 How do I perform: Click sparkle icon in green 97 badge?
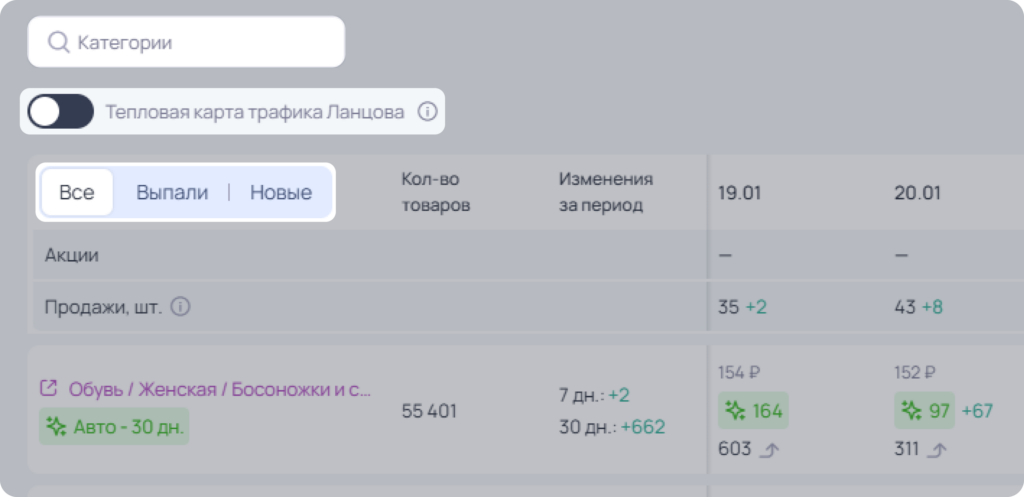pos(912,411)
